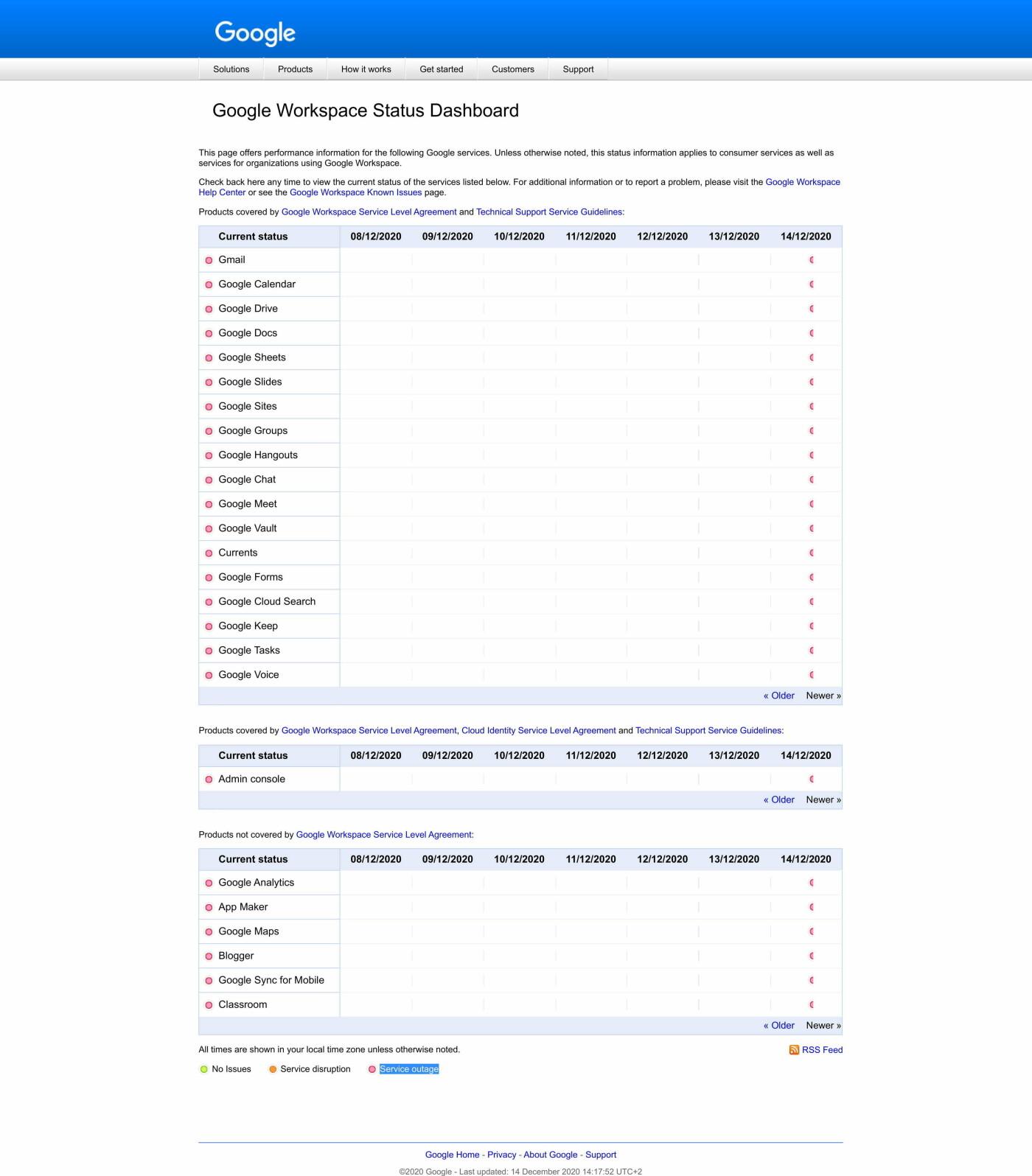This screenshot has height=1176, width=1032.
Task: Click the Google Tasks service name
Action: coord(249,651)
